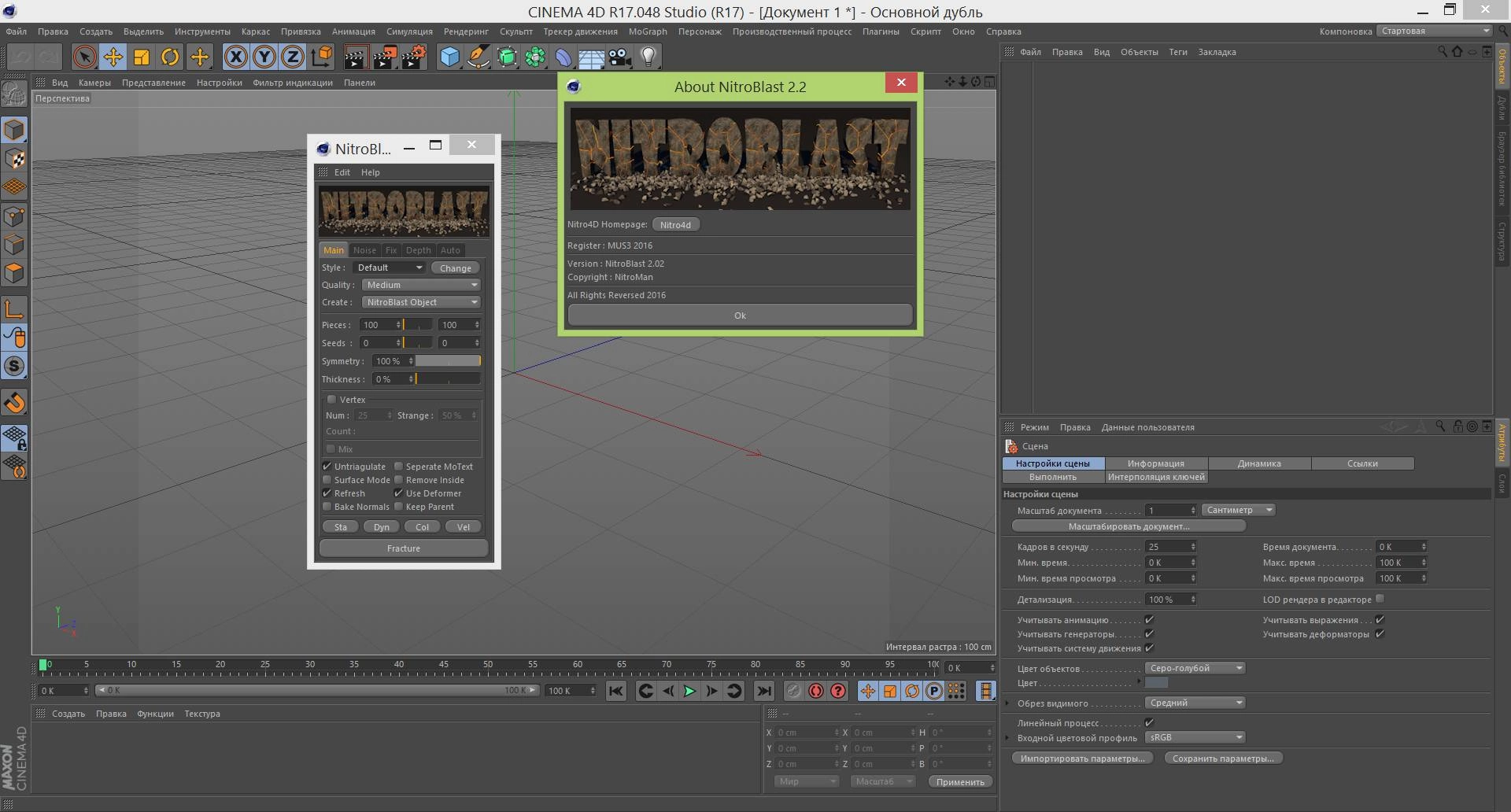The image size is (1511, 812).
Task: Click Ok in About NitroBlast dialog
Action: 740,316
